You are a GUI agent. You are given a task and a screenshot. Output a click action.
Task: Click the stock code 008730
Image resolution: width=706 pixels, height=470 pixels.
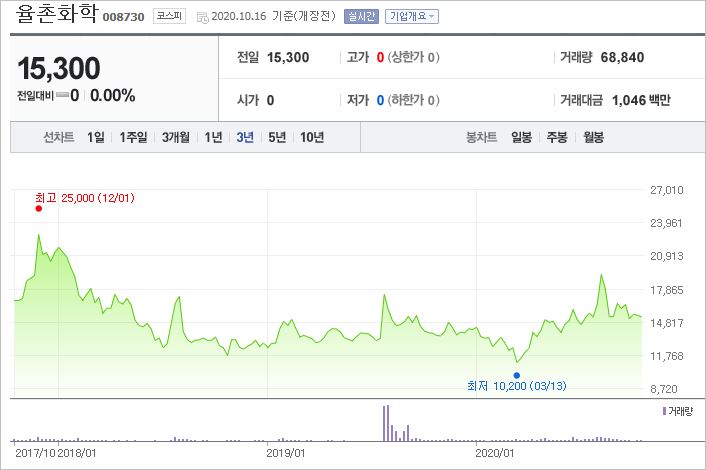(123, 17)
